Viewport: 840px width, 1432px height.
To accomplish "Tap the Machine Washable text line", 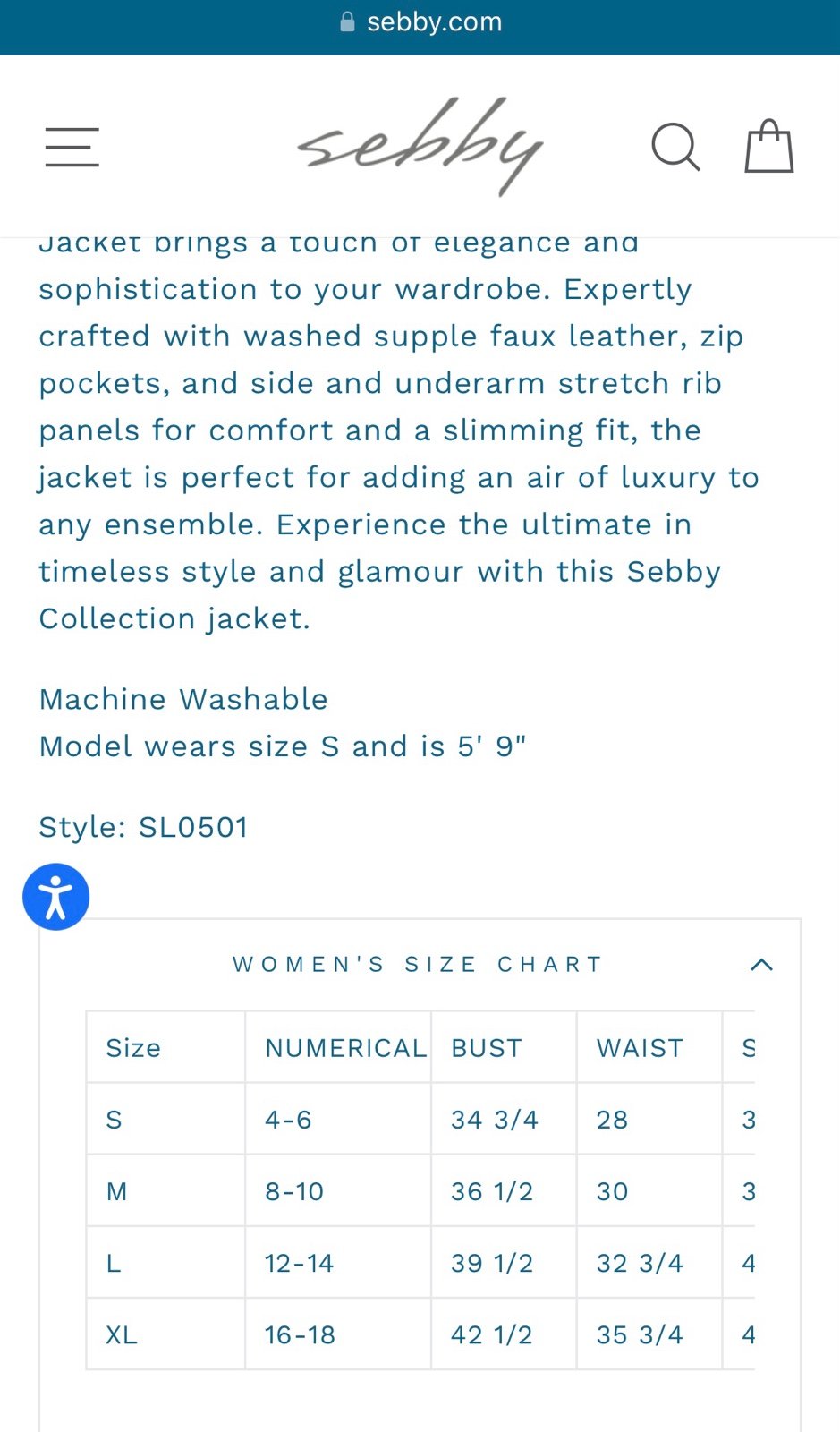I will (x=183, y=699).
